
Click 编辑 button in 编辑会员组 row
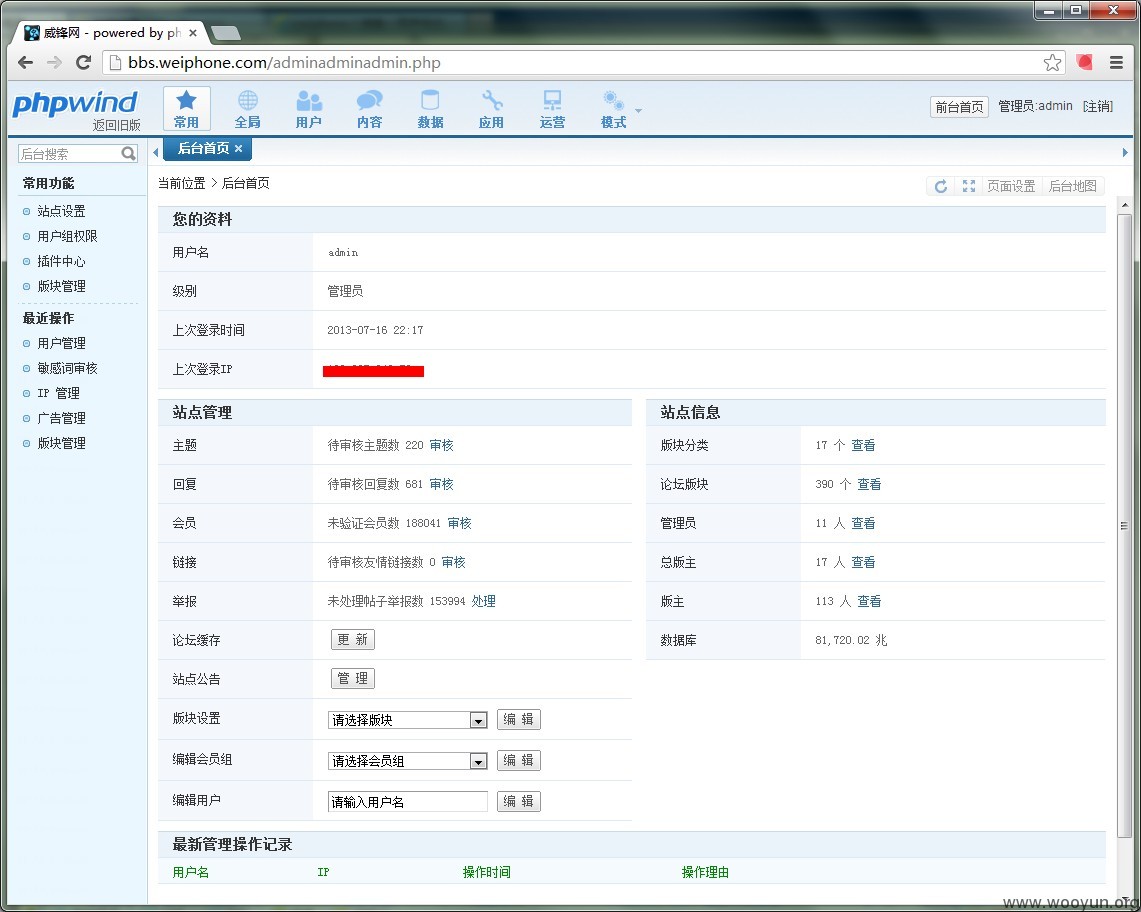click(519, 760)
